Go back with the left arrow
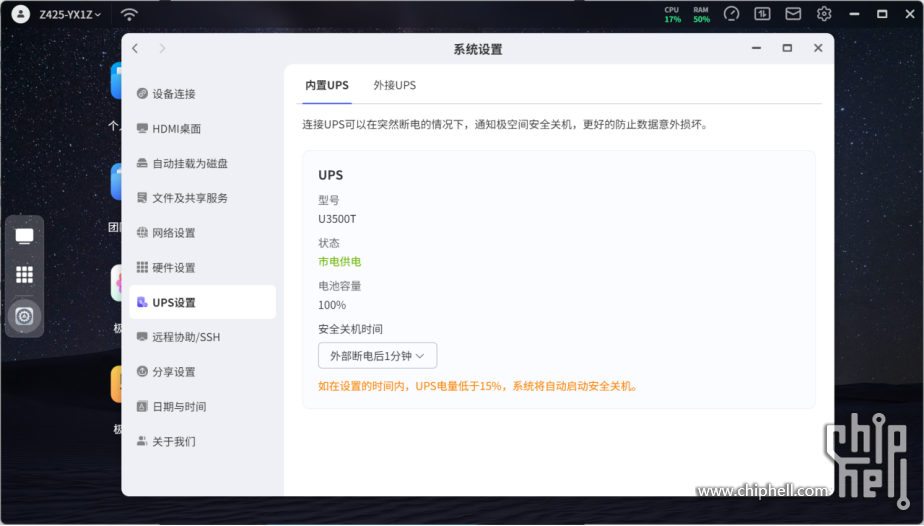 tap(136, 48)
